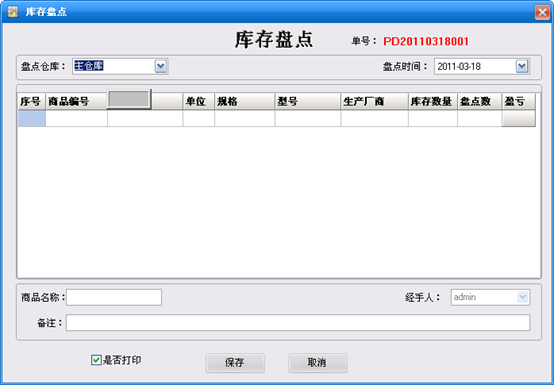Click the 保存 button
Viewport: 555px width, 386px height.
[x=235, y=363]
